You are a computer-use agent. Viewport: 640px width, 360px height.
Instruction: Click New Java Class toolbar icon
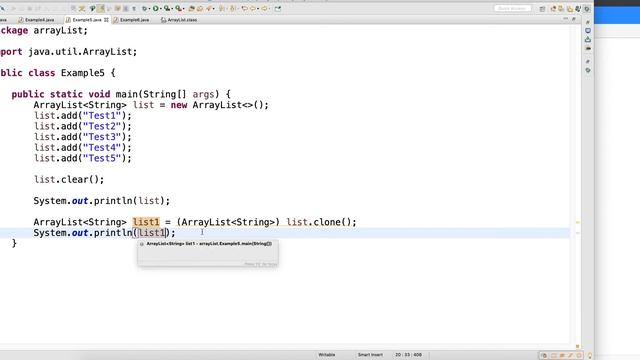[x=200, y=8]
